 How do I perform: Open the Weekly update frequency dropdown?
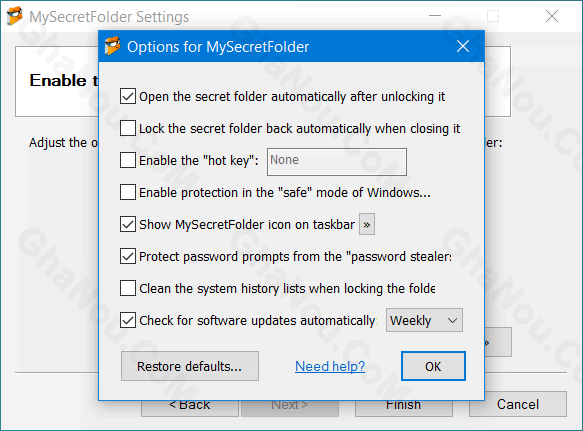click(424, 320)
